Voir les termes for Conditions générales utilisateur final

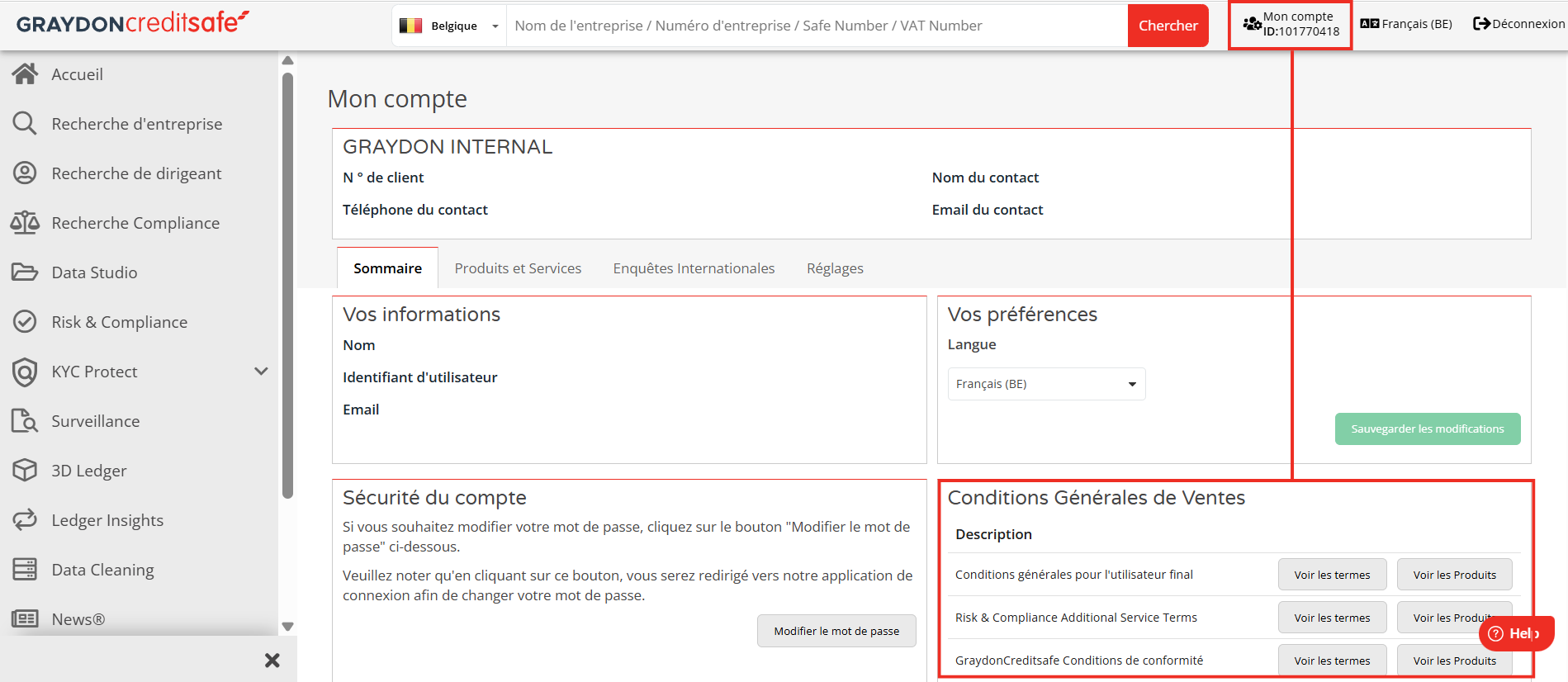[x=1332, y=575]
